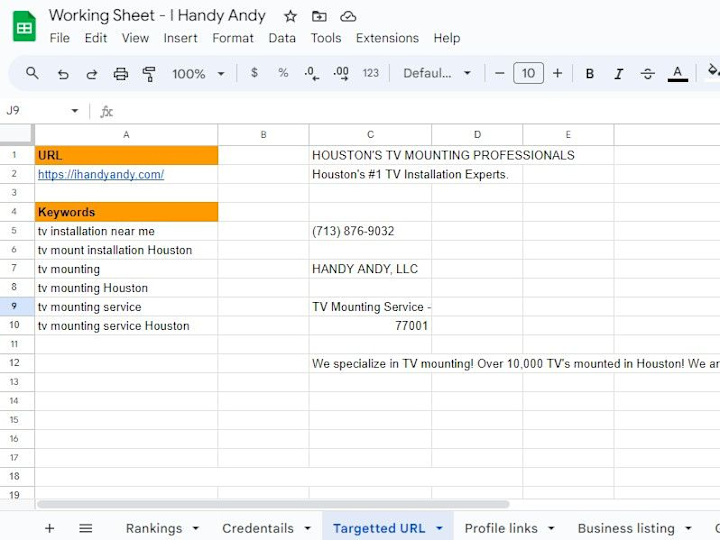Click the search menus magnifier icon
Screen dimensions: 720x540
[x=32, y=73]
